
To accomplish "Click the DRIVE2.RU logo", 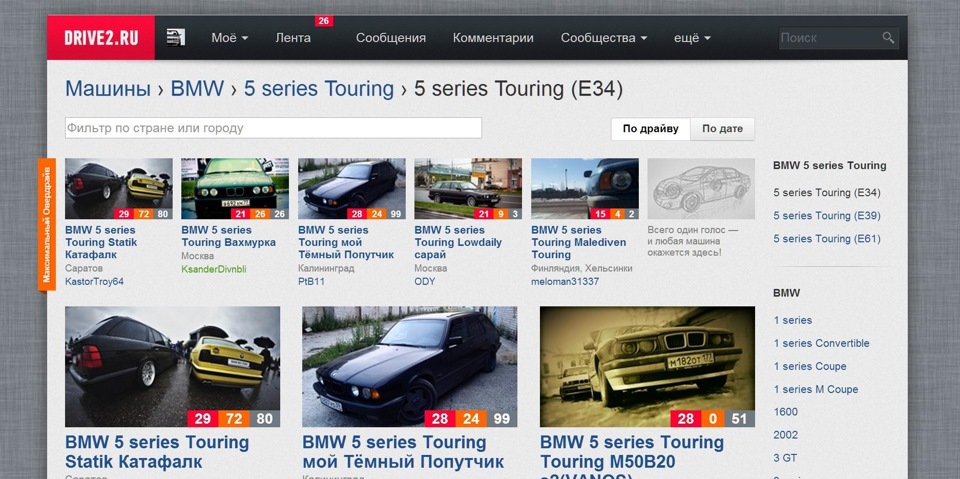I will 101,38.
